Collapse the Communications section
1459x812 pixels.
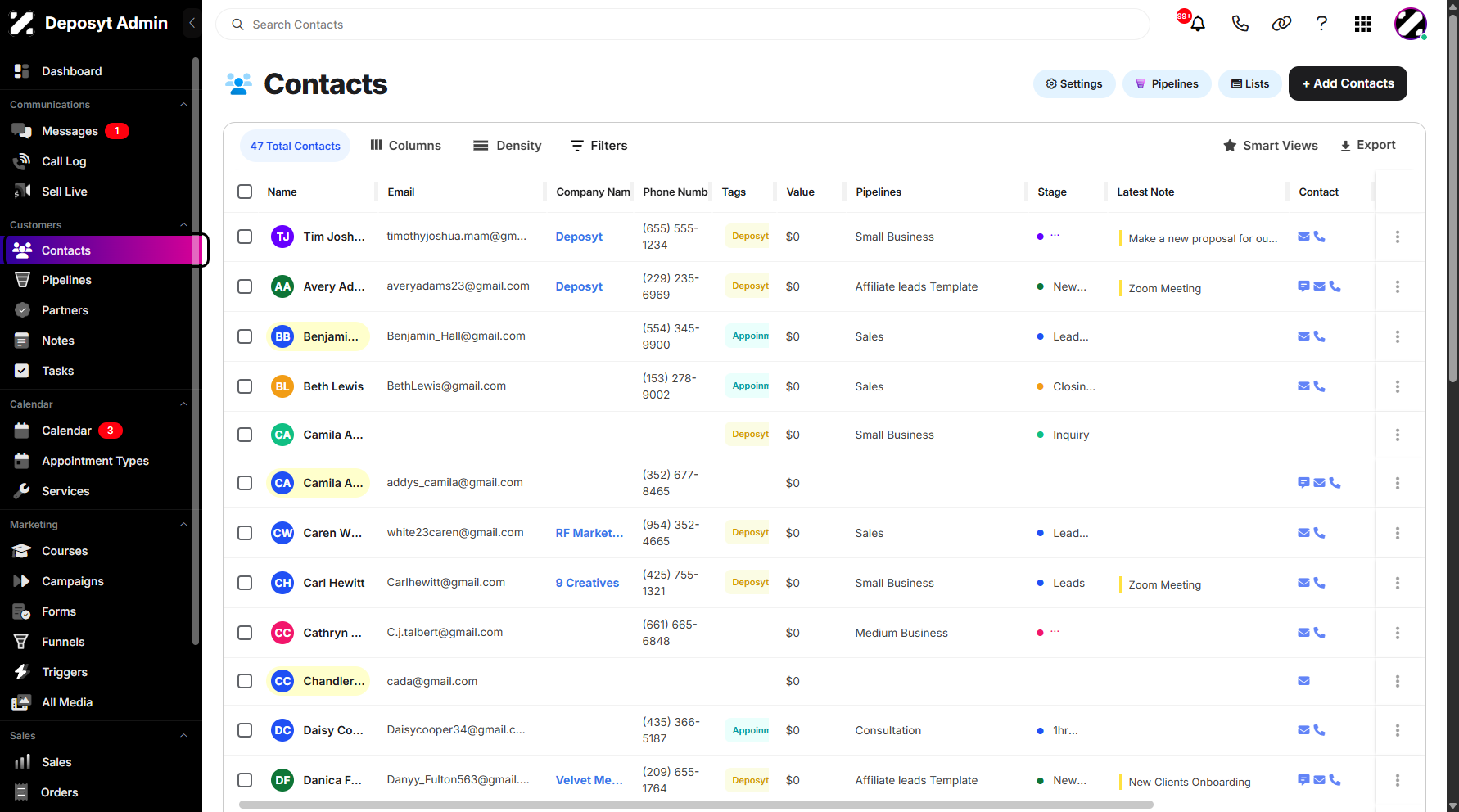[x=183, y=105]
